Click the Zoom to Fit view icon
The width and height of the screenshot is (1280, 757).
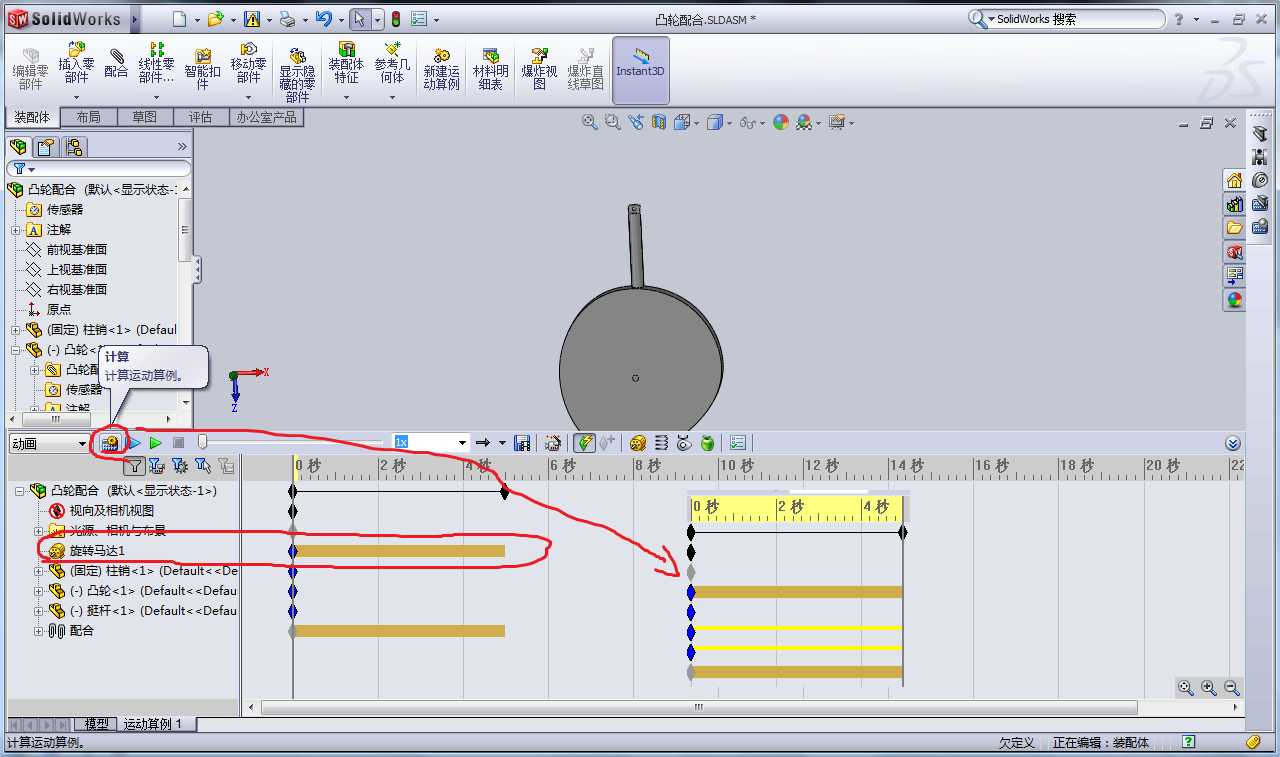590,122
